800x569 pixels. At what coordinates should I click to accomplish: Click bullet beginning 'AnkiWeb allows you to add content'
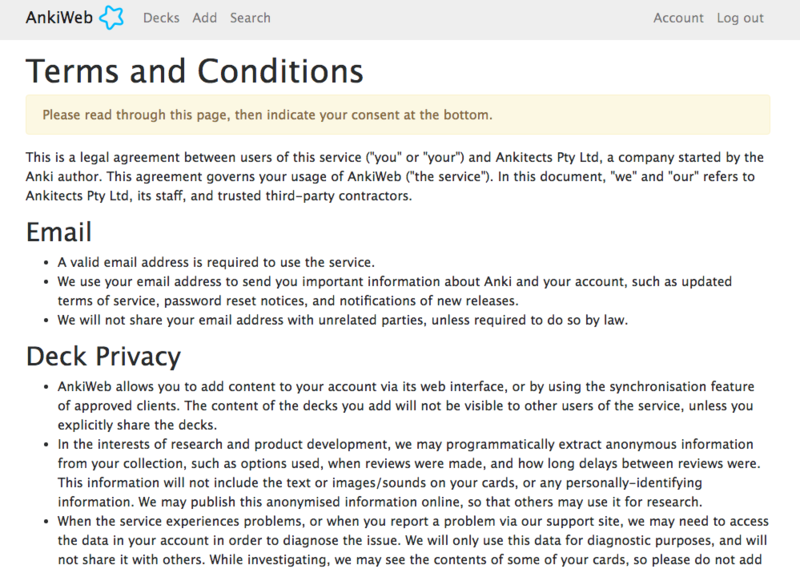pyautogui.click(x=406, y=406)
